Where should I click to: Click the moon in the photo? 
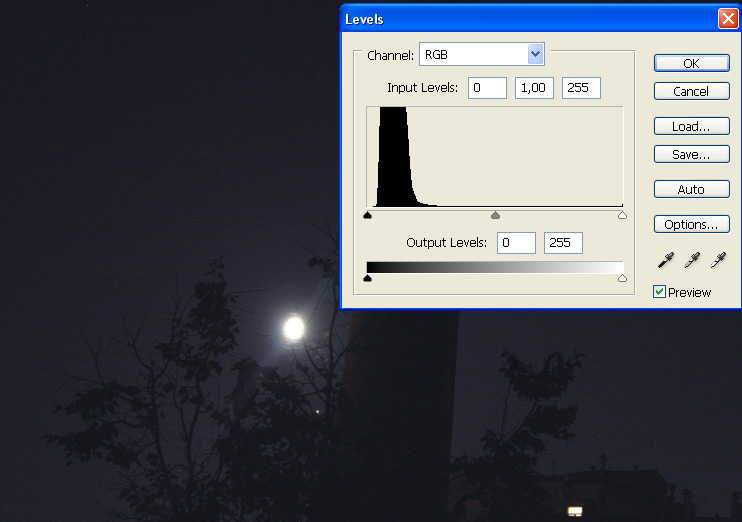294,328
